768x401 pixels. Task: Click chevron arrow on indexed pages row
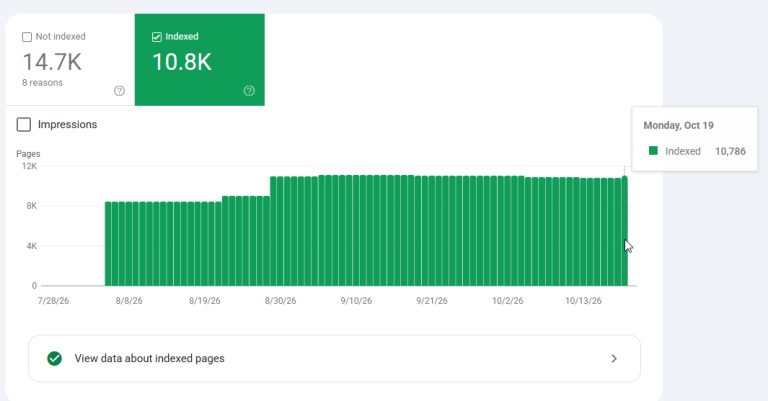[614, 359]
